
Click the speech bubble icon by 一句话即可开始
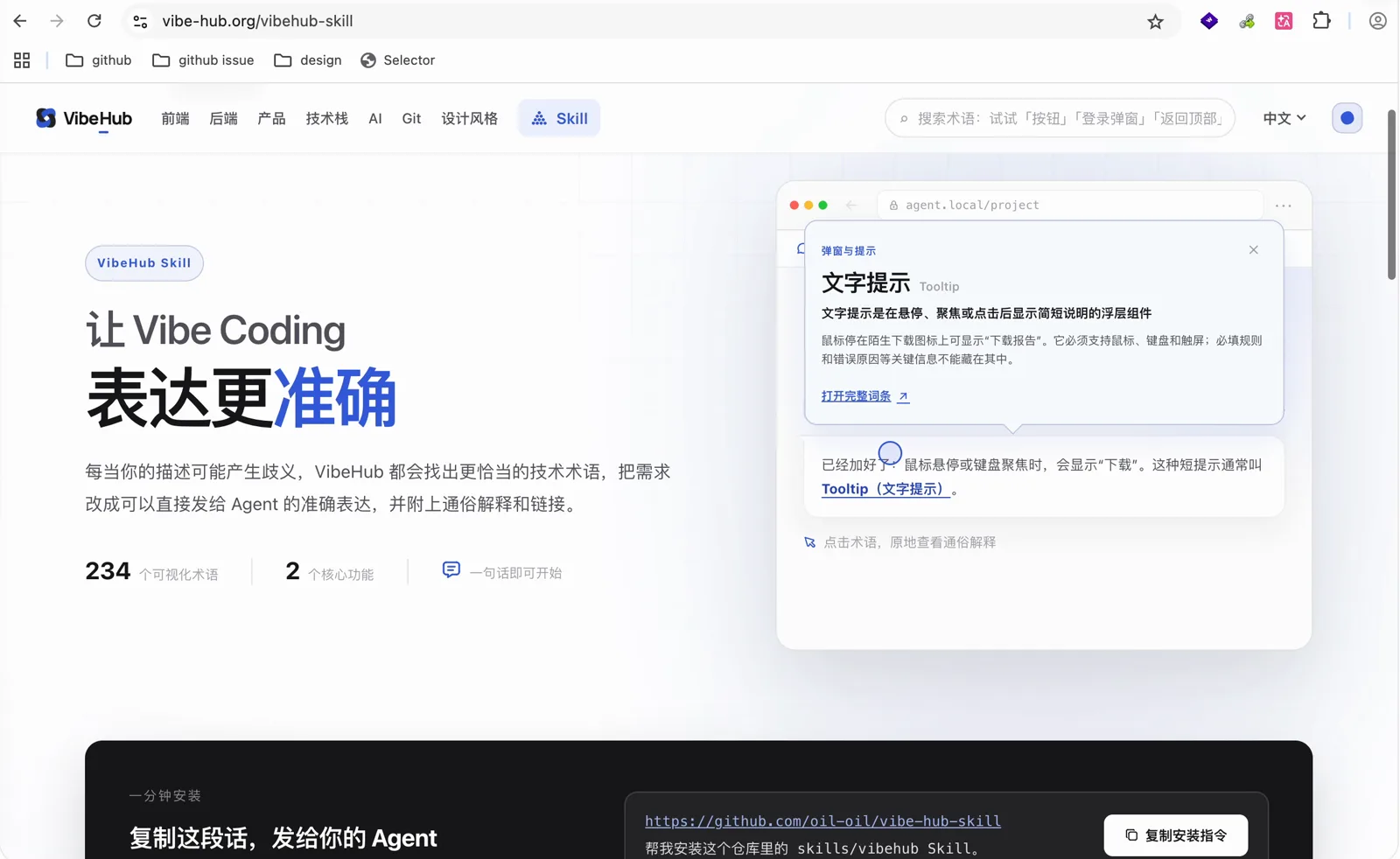[451, 570]
